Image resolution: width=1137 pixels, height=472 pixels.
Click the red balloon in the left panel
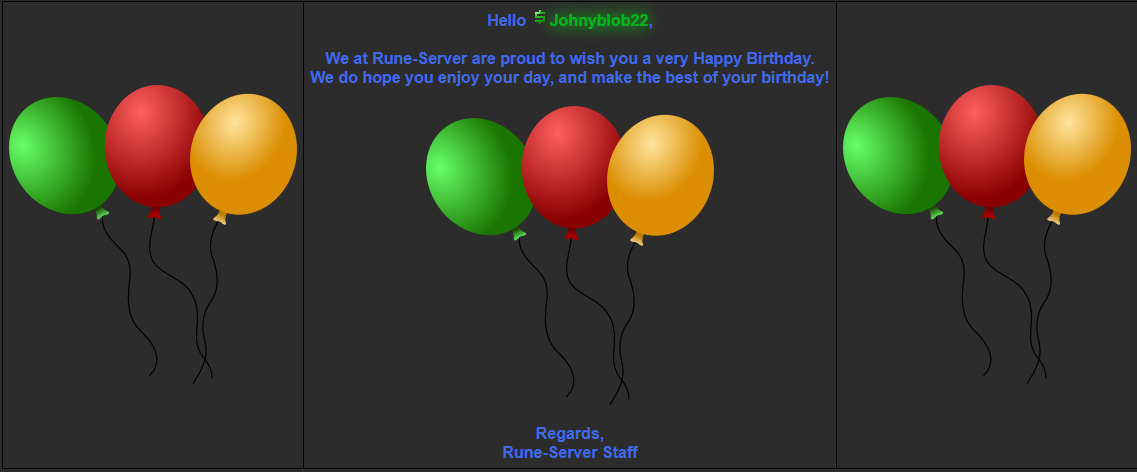click(x=155, y=145)
